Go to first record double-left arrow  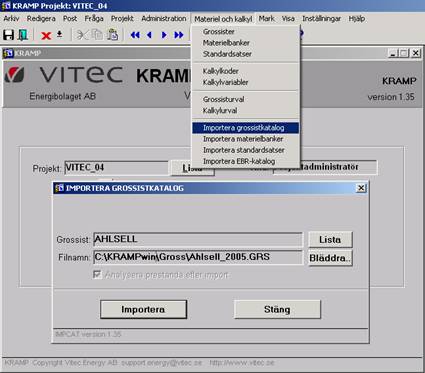click(135, 35)
